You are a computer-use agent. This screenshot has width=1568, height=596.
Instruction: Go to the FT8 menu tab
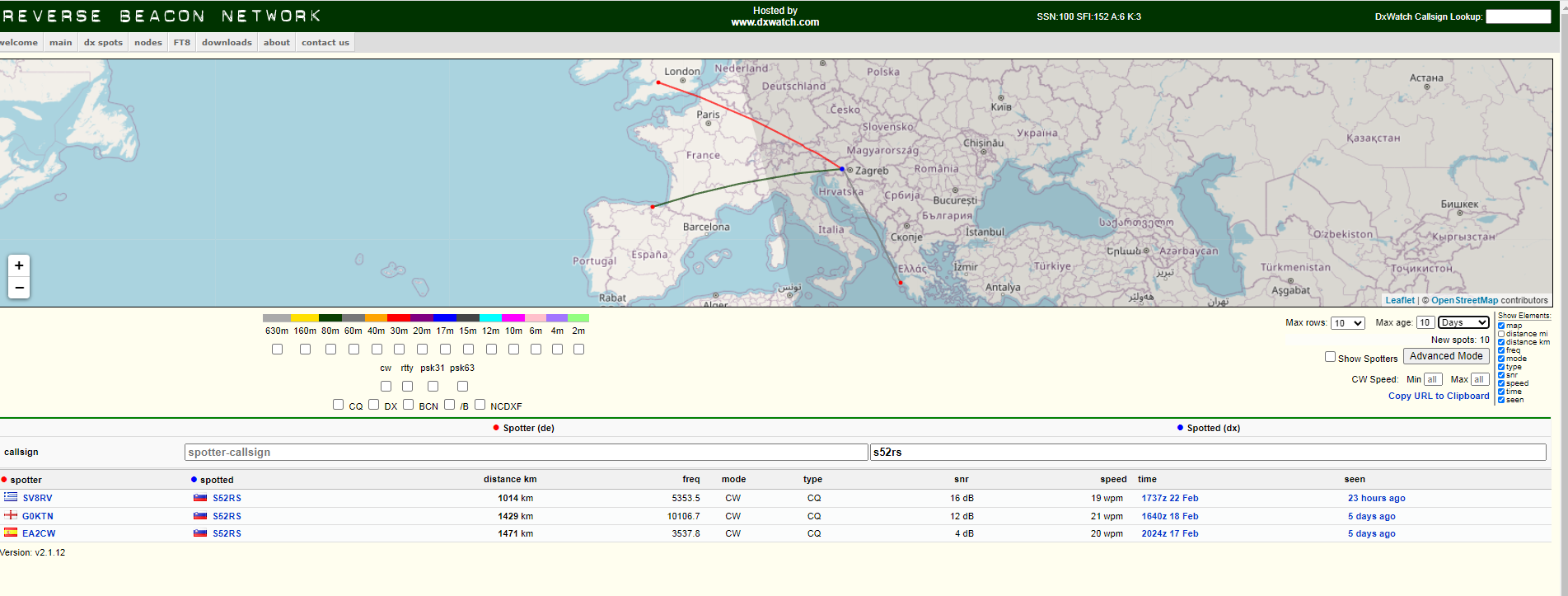(x=182, y=43)
